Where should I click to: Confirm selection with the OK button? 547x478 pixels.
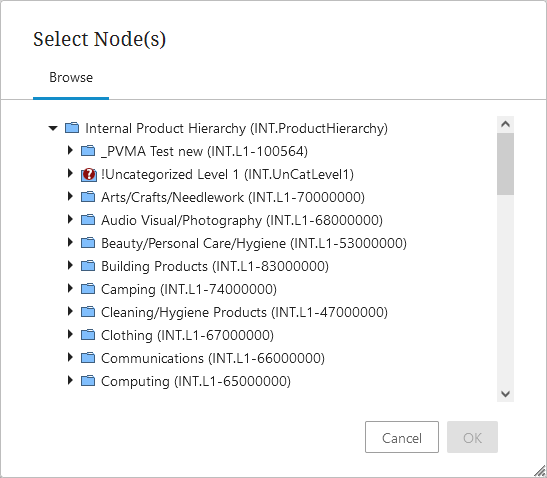[x=472, y=437]
